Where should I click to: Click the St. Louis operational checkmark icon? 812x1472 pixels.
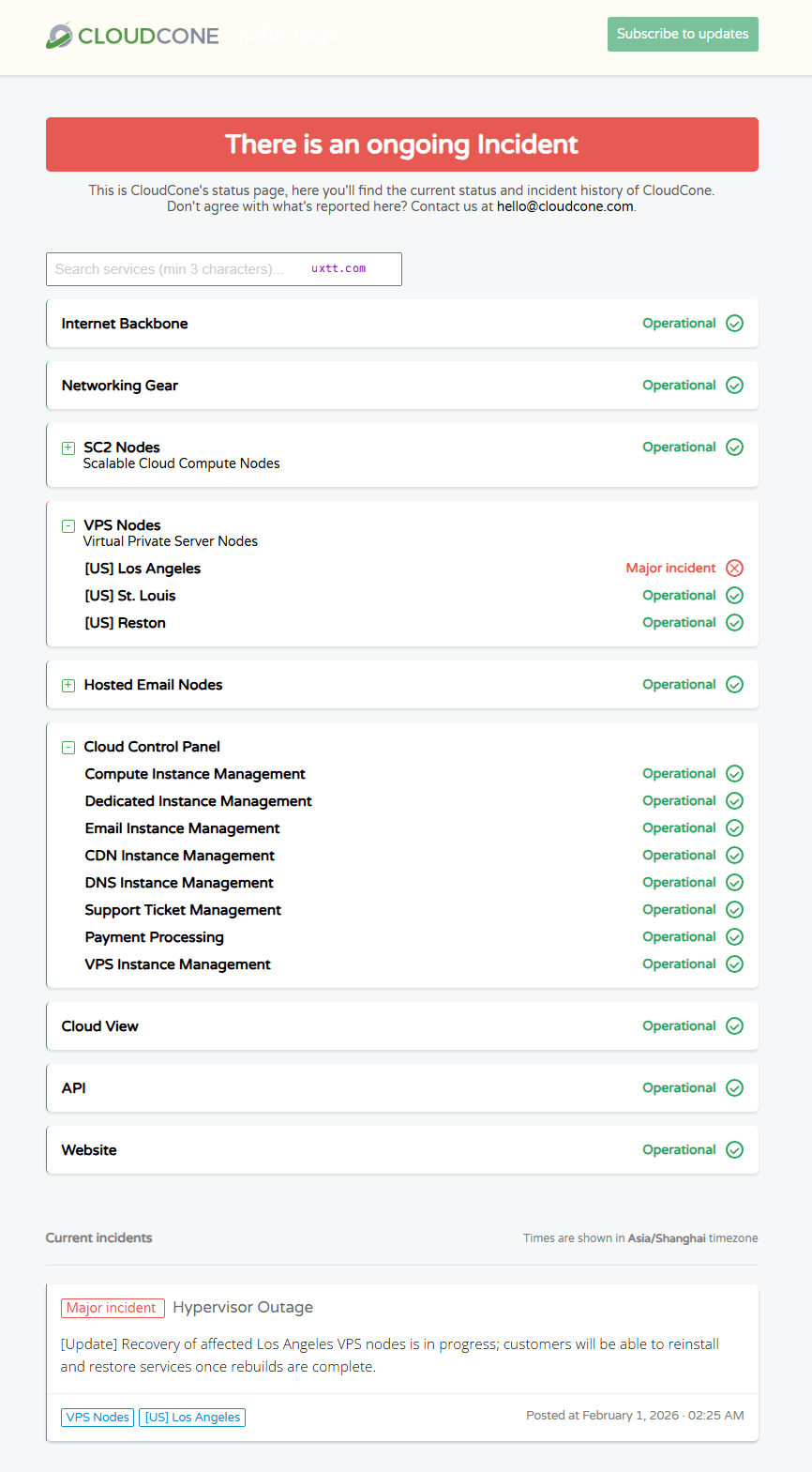point(734,596)
